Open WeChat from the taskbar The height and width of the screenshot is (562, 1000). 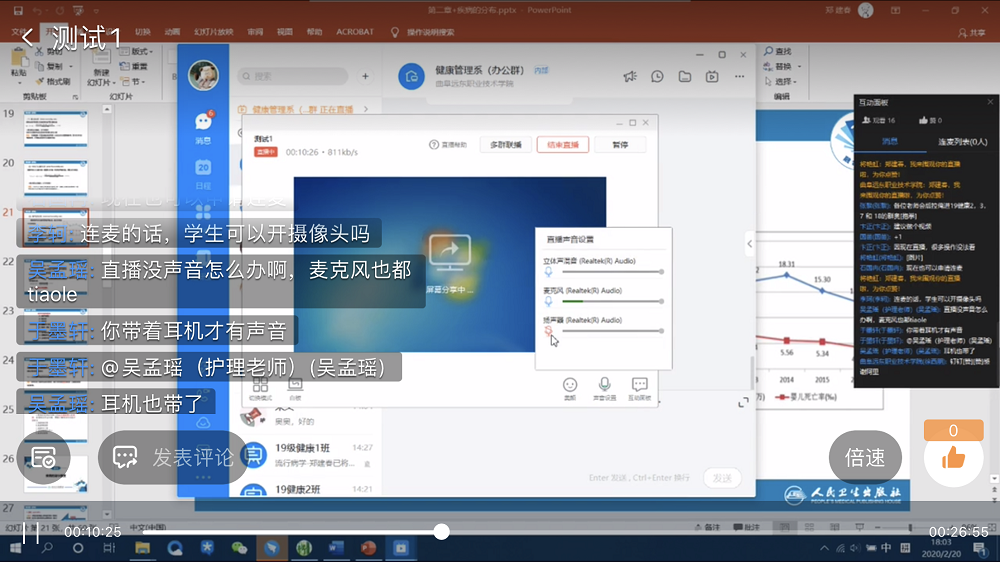click(x=239, y=548)
